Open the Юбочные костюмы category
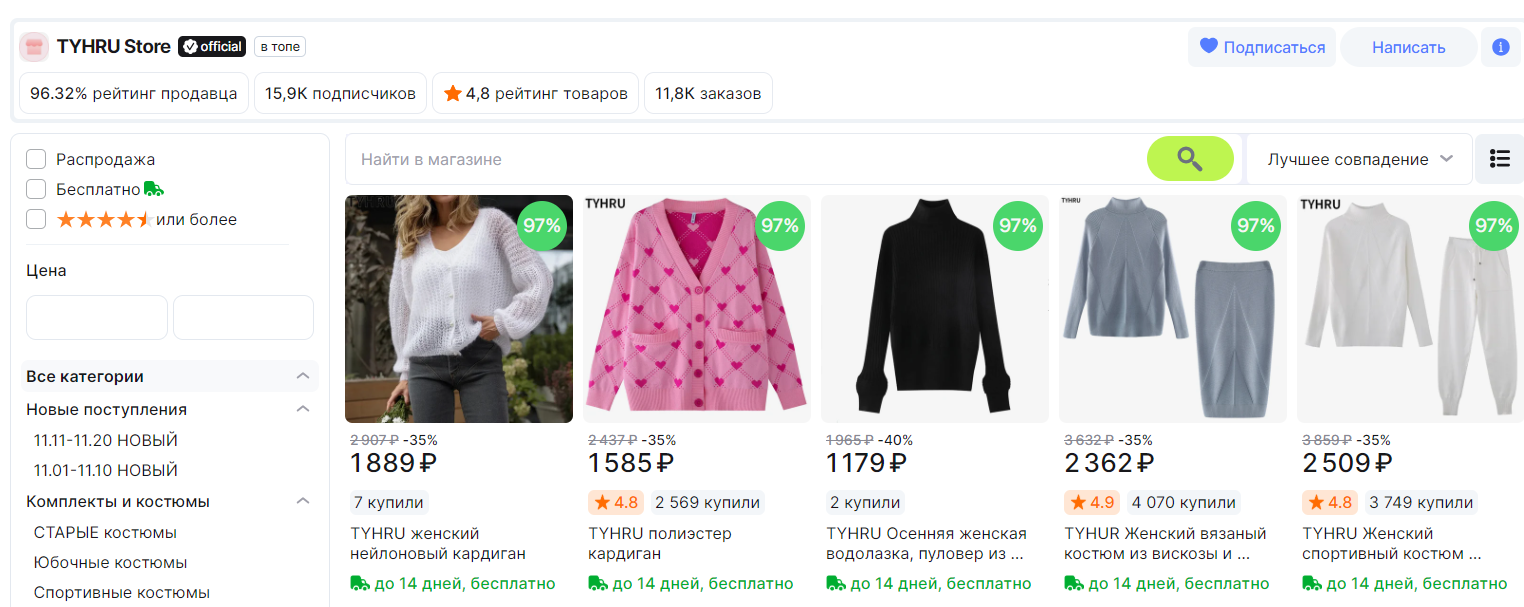The width and height of the screenshot is (1524, 607). [110, 562]
